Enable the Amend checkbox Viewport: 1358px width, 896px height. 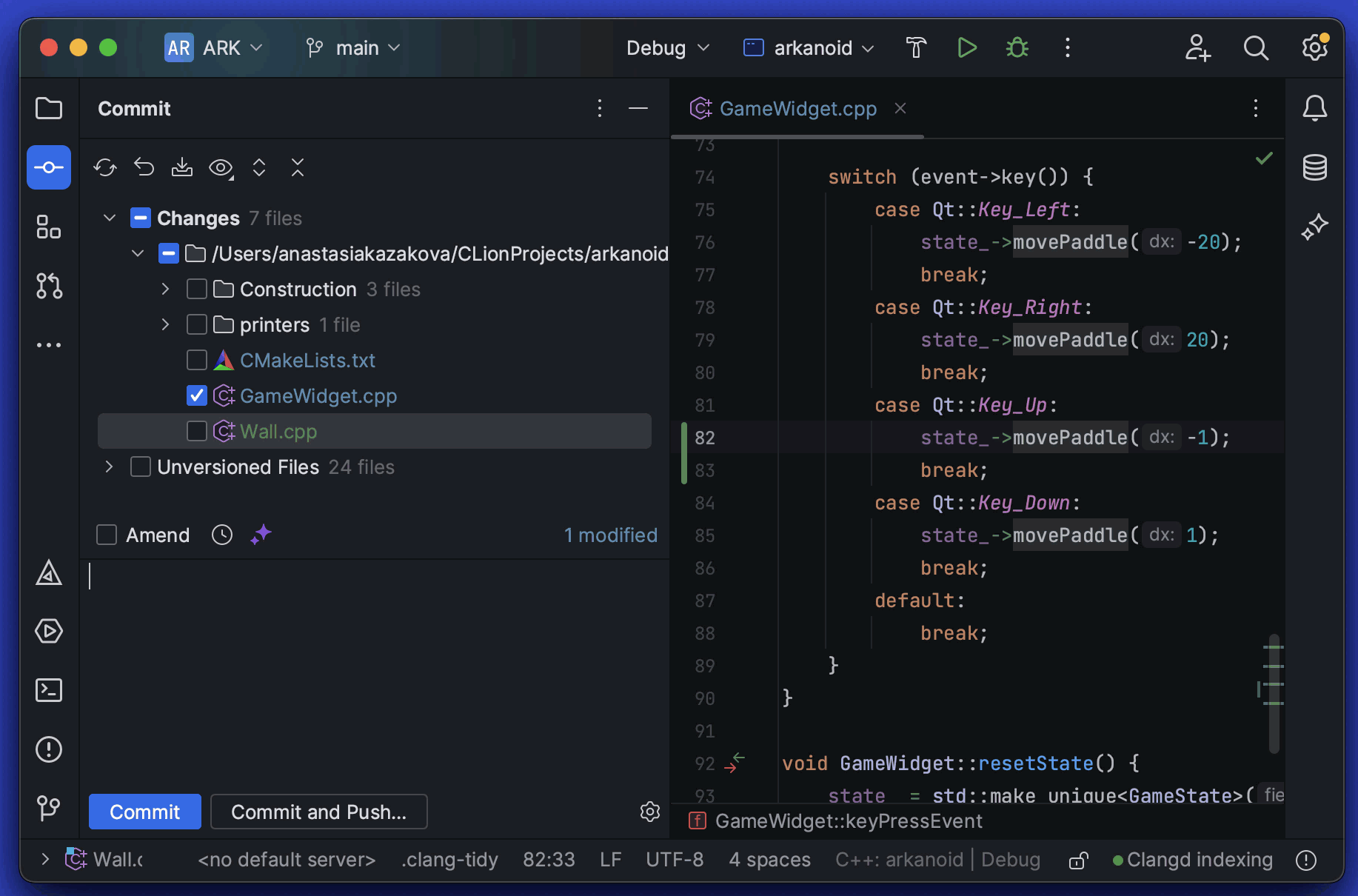point(107,535)
